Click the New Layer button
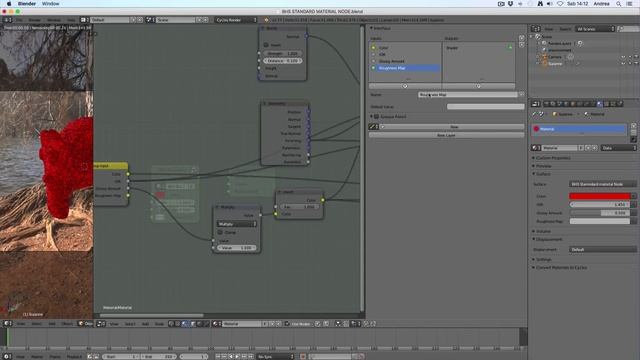The width and height of the screenshot is (640, 360). [x=447, y=135]
